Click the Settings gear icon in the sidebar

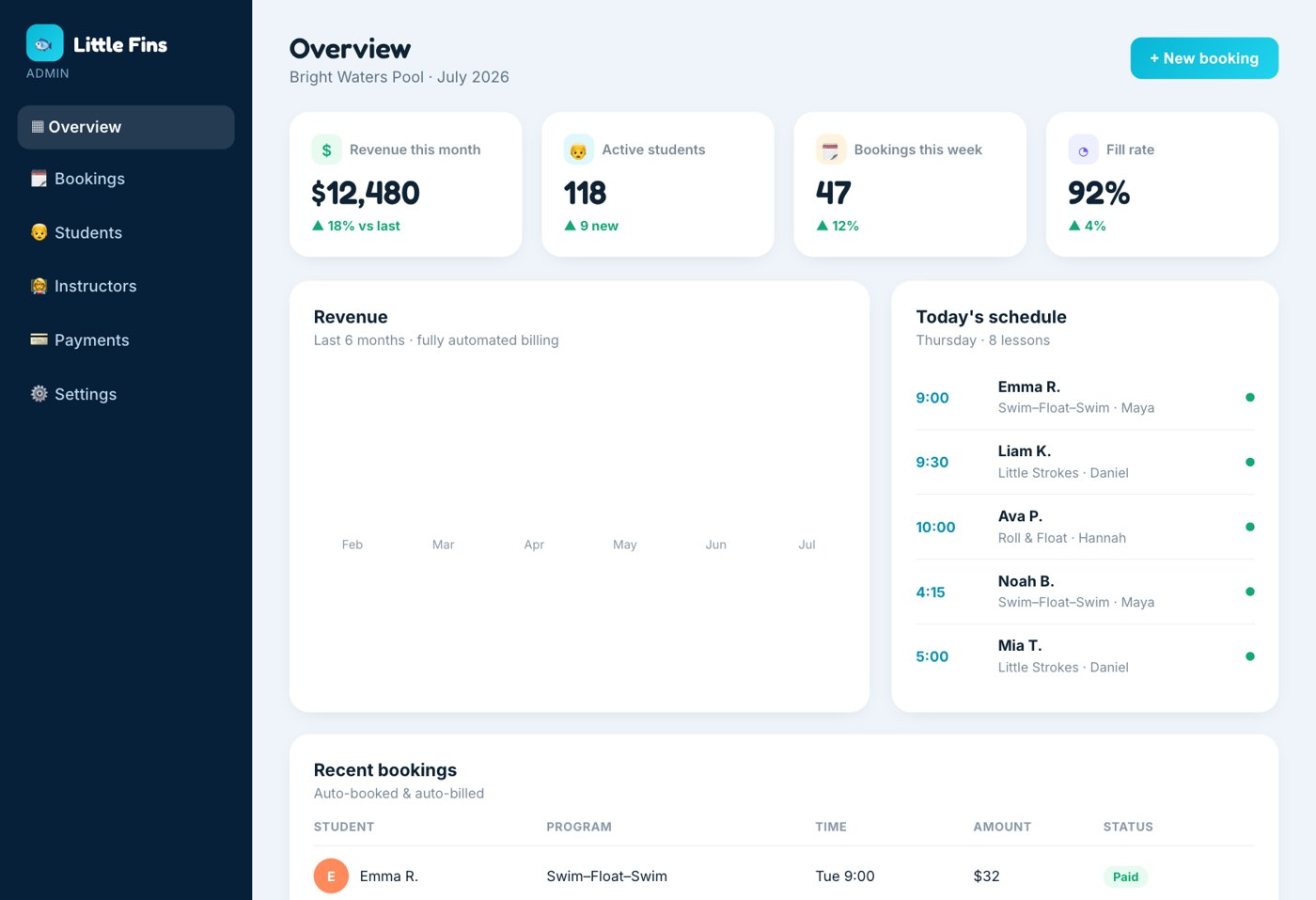click(x=39, y=394)
